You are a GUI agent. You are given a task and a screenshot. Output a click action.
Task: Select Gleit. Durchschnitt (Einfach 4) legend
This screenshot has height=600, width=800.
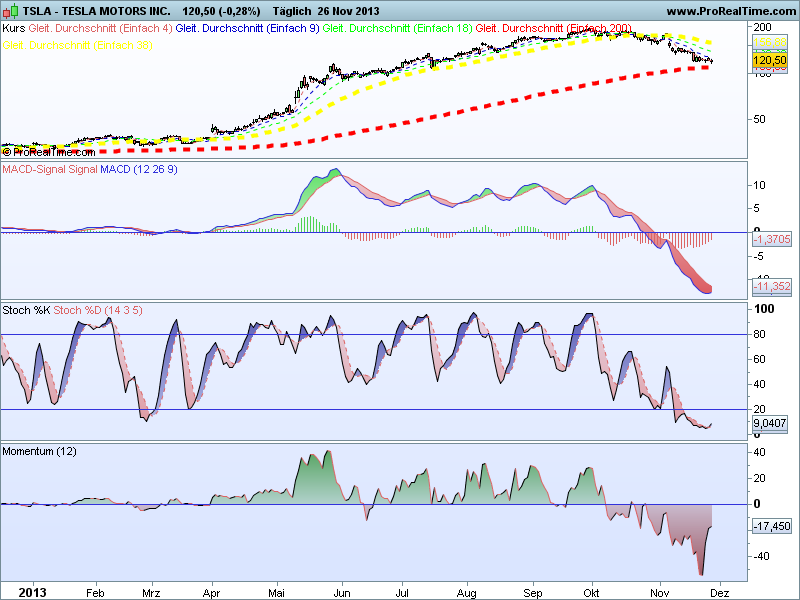point(101,29)
